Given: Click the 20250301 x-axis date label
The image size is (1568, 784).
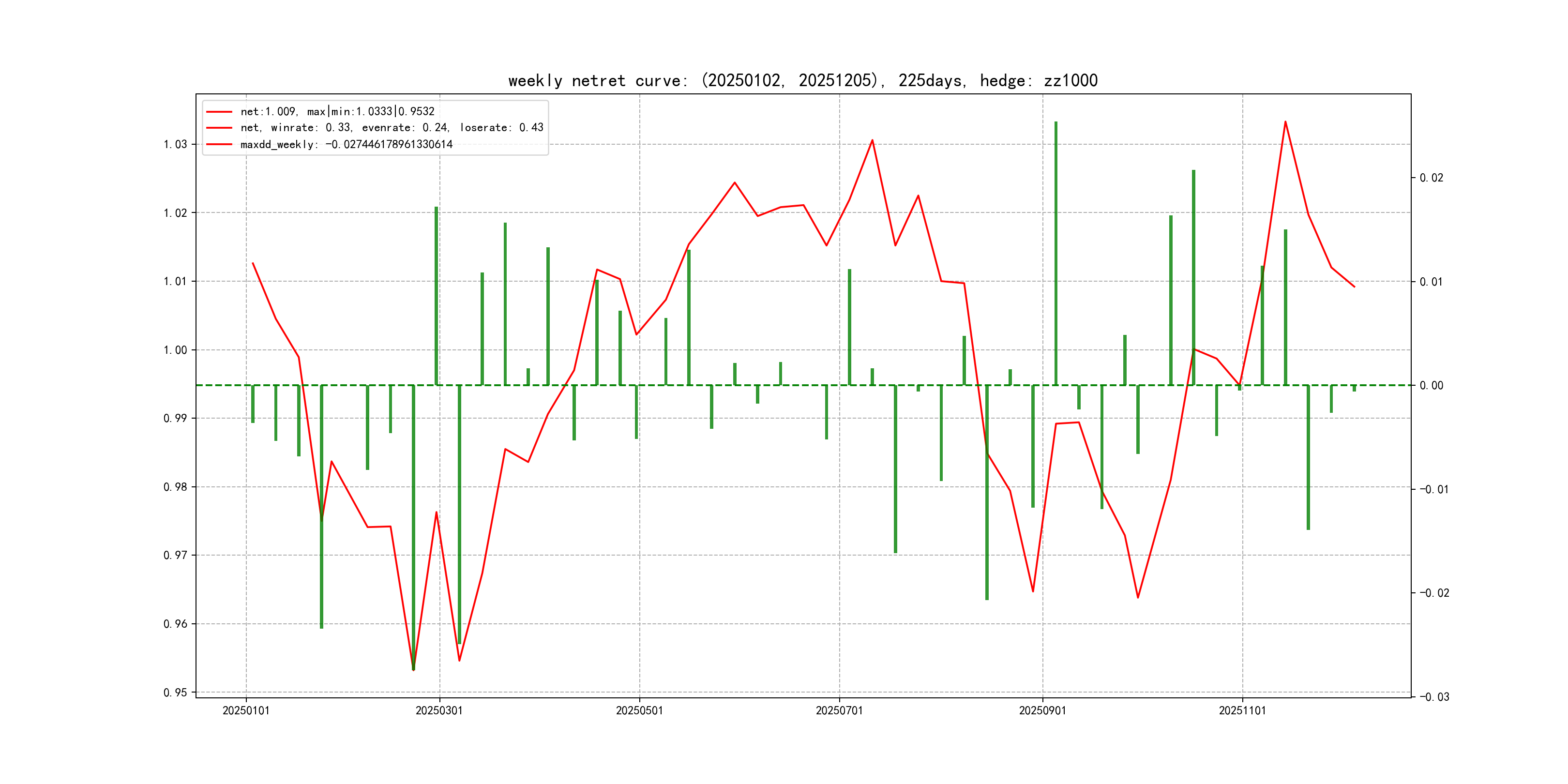Looking at the screenshot, I should pyautogui.click(x=439, y=710).
